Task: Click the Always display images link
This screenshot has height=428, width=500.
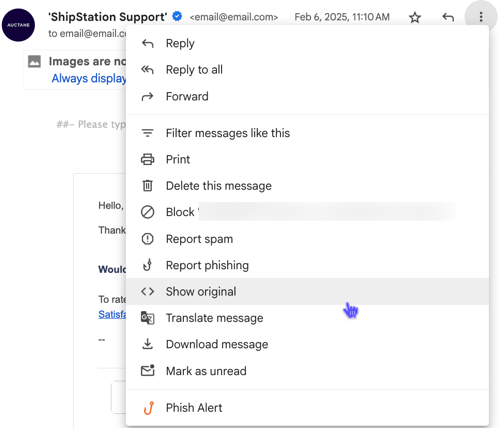Action: pyautogui.click(x=89, y=78)
